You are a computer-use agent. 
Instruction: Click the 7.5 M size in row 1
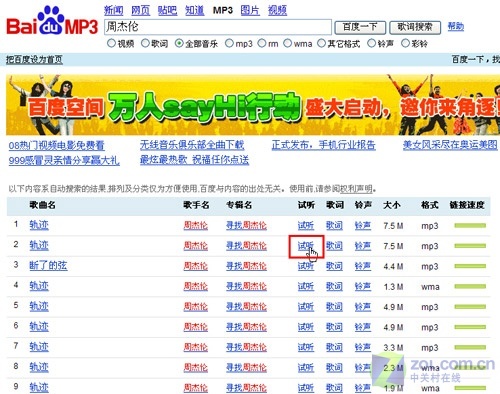click(x=393, y=226)
